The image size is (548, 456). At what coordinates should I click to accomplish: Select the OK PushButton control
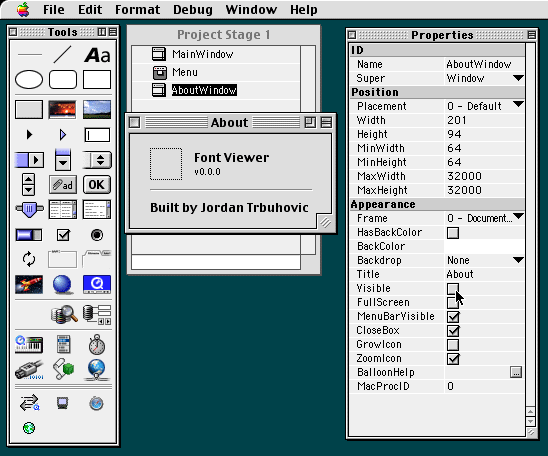97,184
